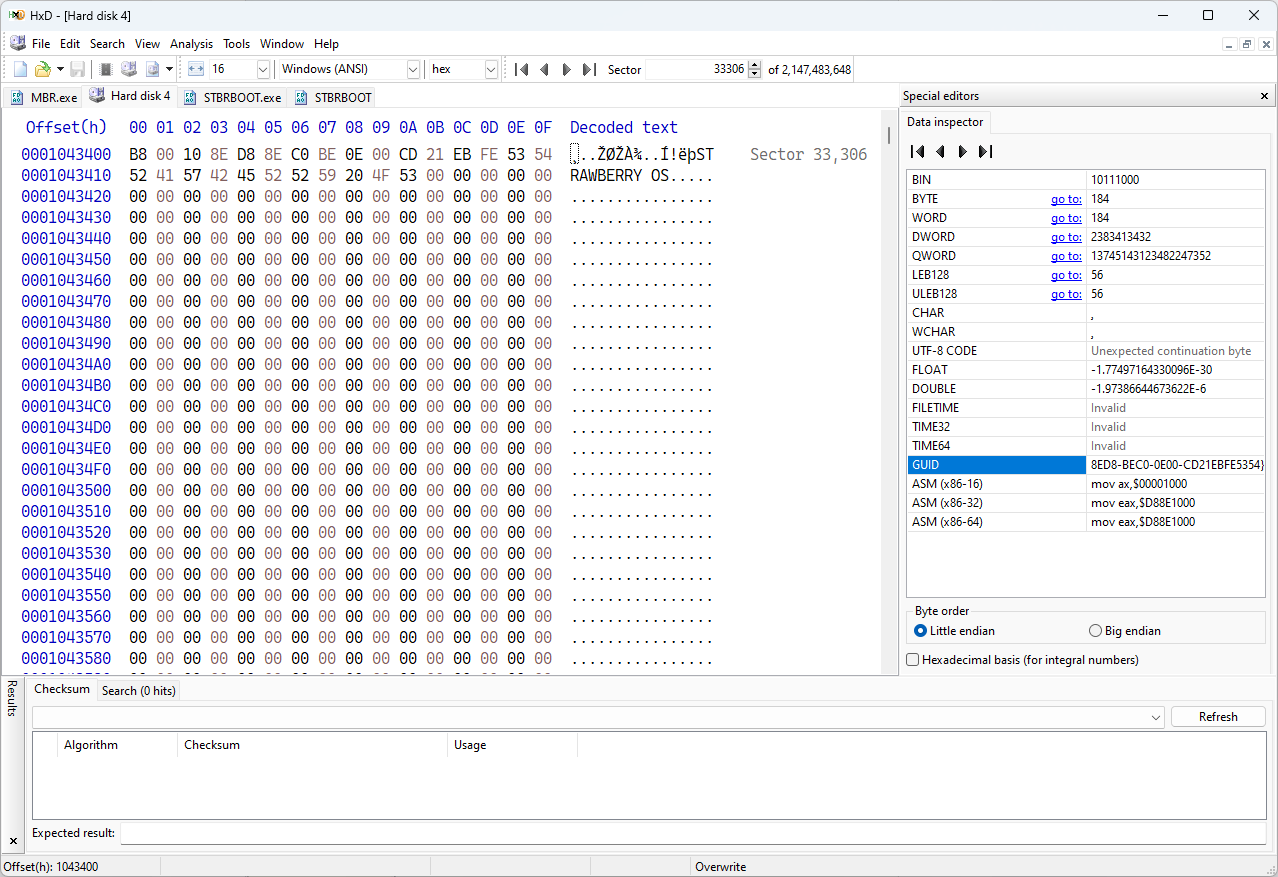Go to the previous sector in the toolbar
The height and width of the screenshot is (877, 1278).
tap(544, 69)
